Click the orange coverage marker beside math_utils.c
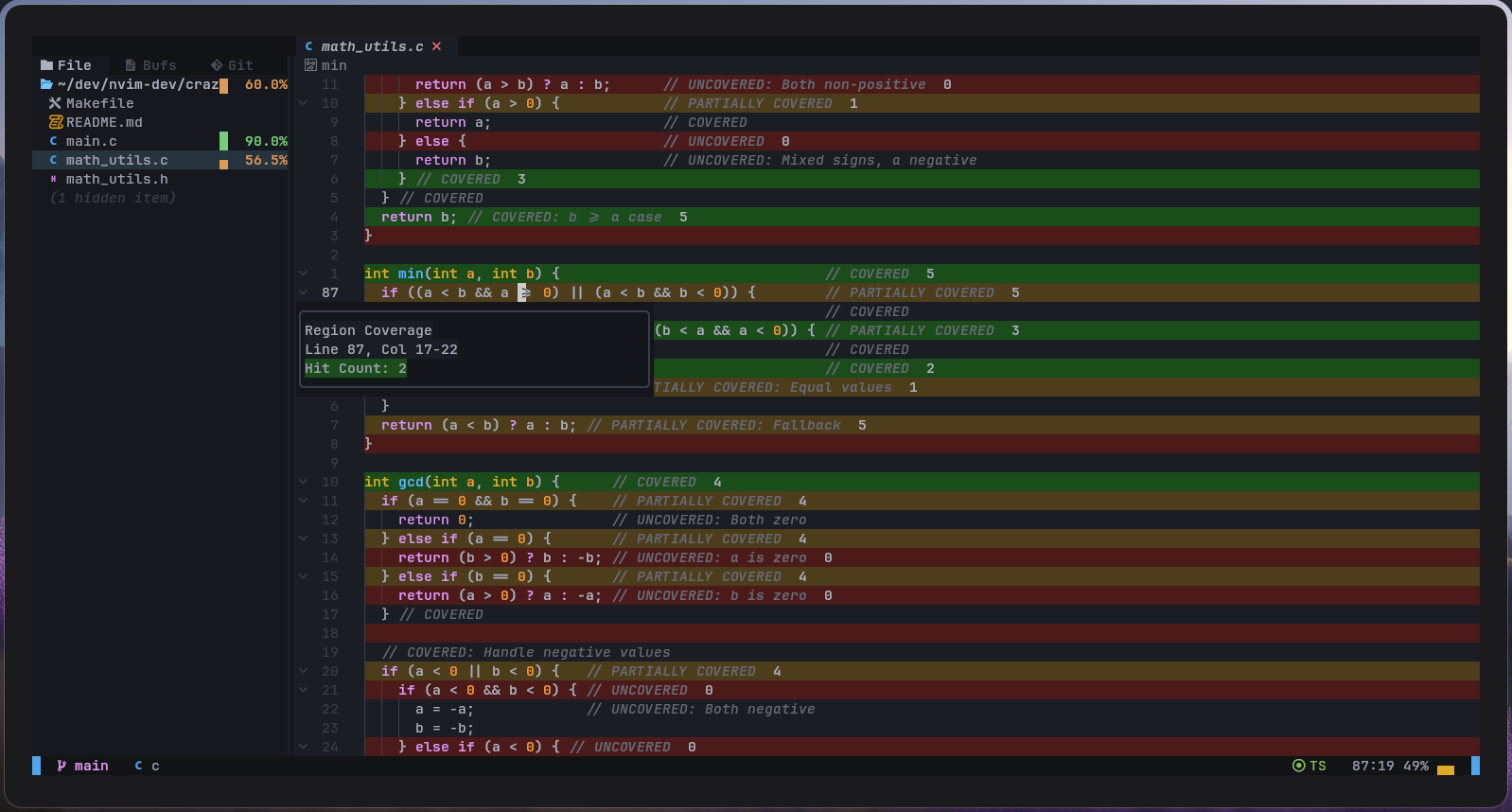Screen dimensions: 1512x812 pos(223,164)
